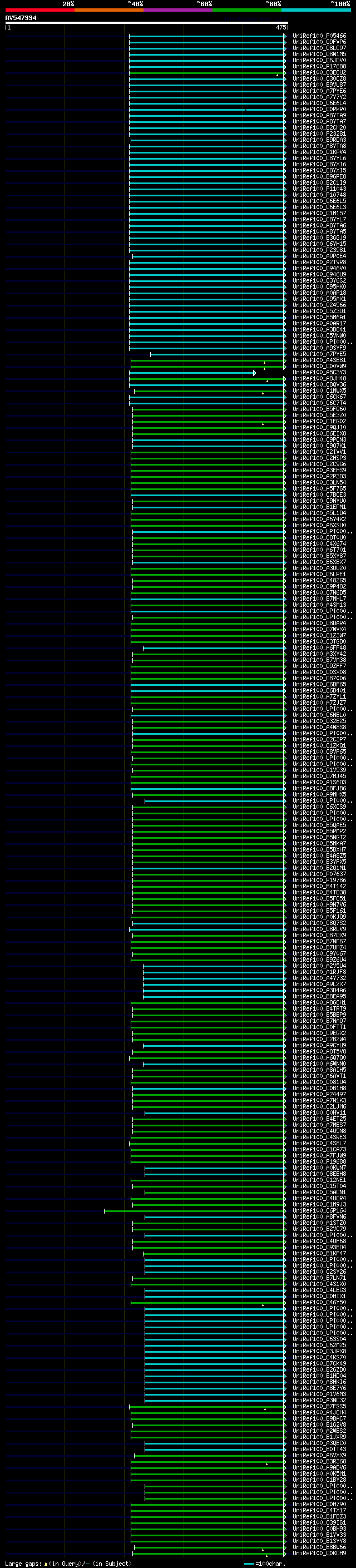Select the UniRef100_B7NM67 label
This screenshot has width=356, height=1568.
point(319,942)
